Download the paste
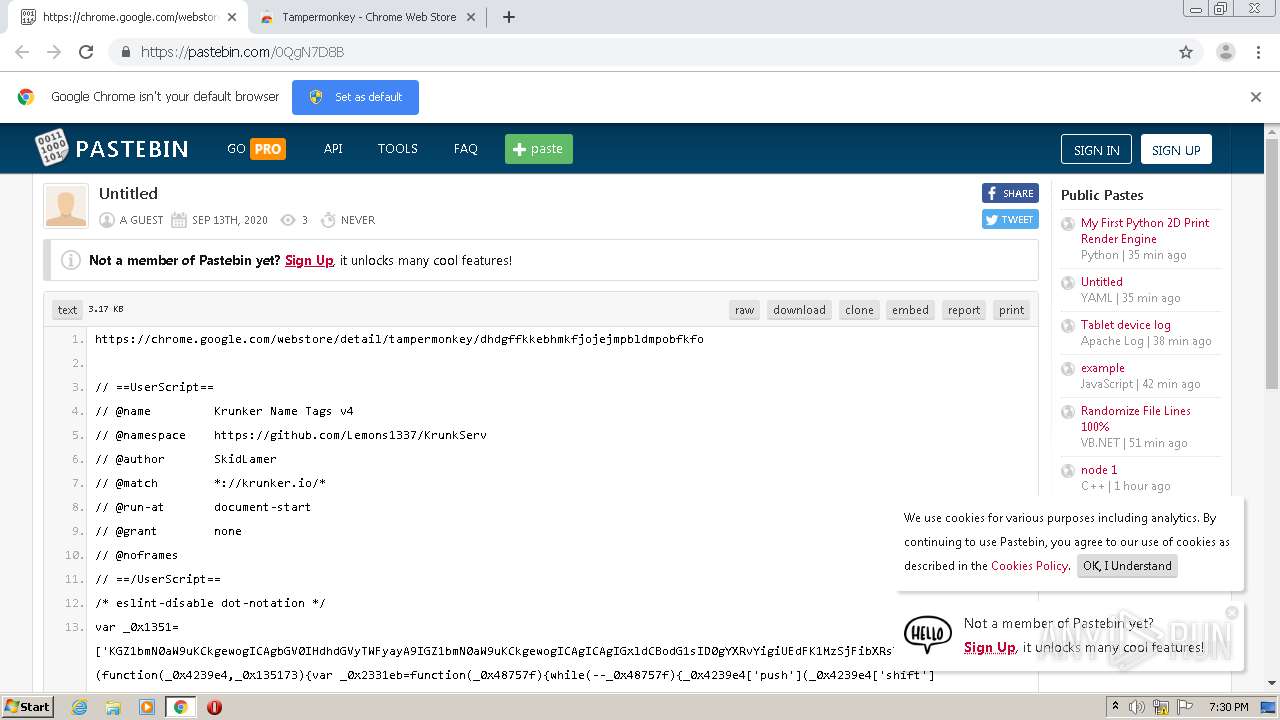The height and width of the screenshot is (720, 1280). pyautogui.click(x=799, y=310)
